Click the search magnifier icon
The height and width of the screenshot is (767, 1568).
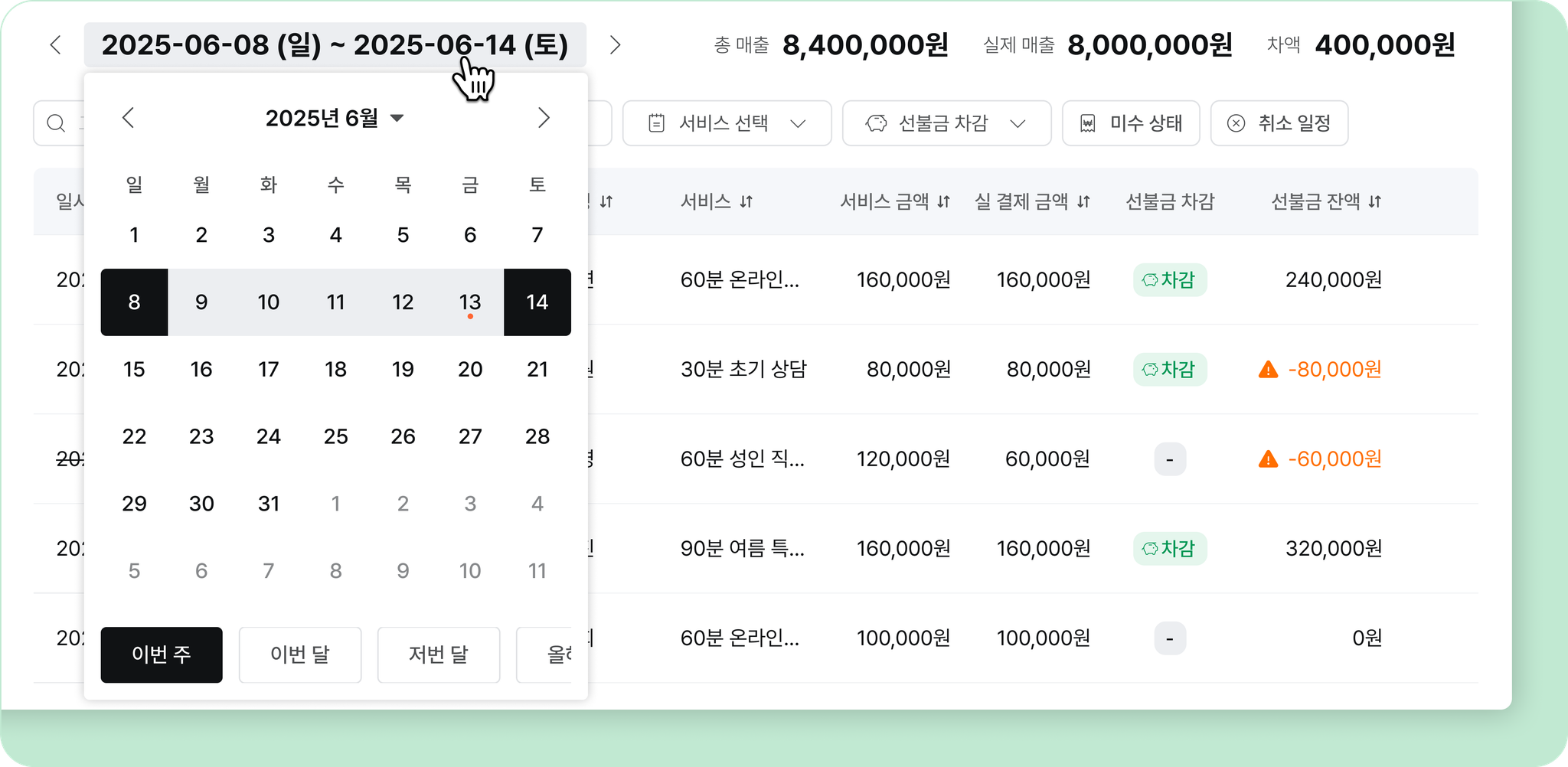coord(56,123)
